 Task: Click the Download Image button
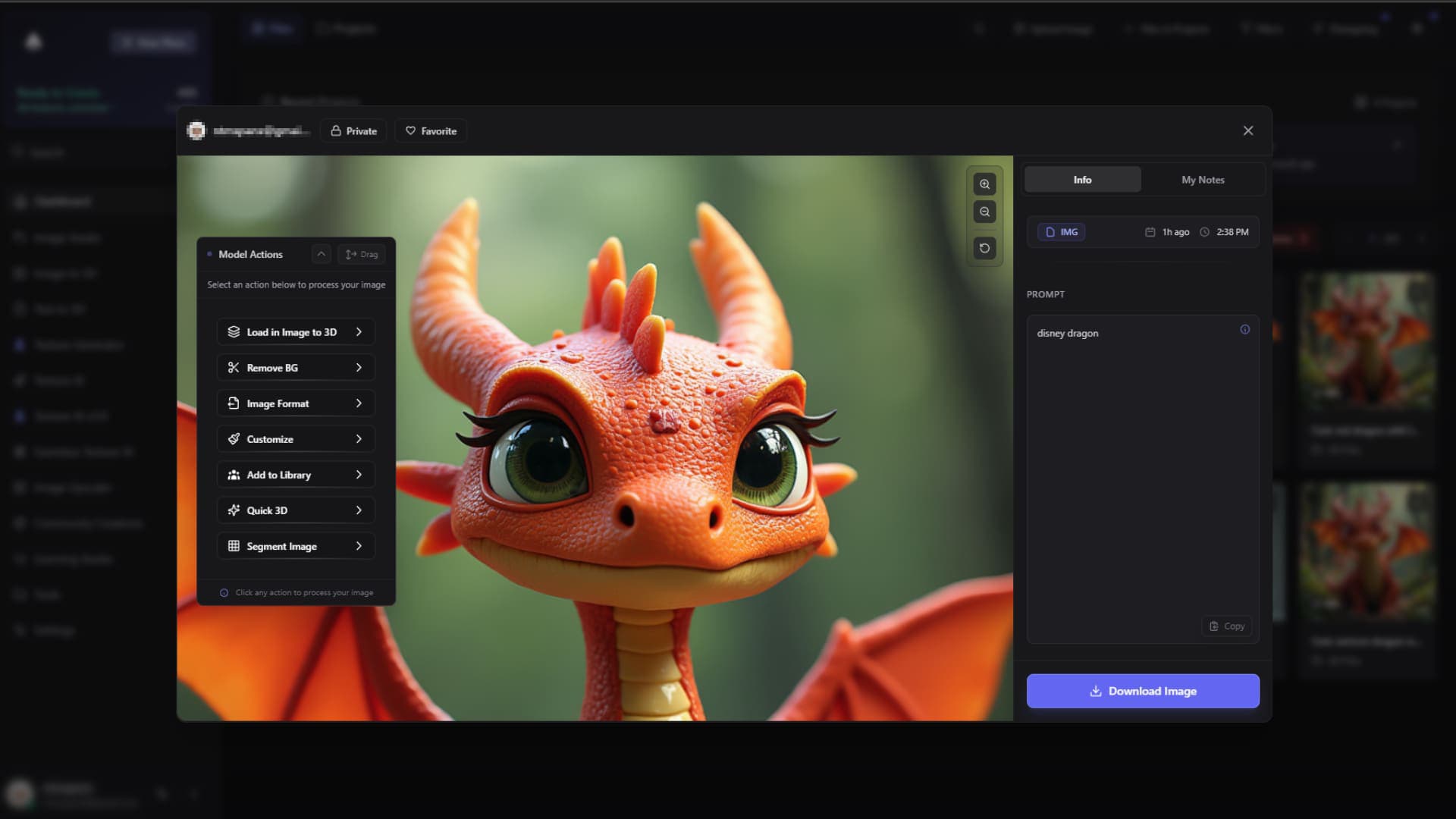[x=1143, y=691]
